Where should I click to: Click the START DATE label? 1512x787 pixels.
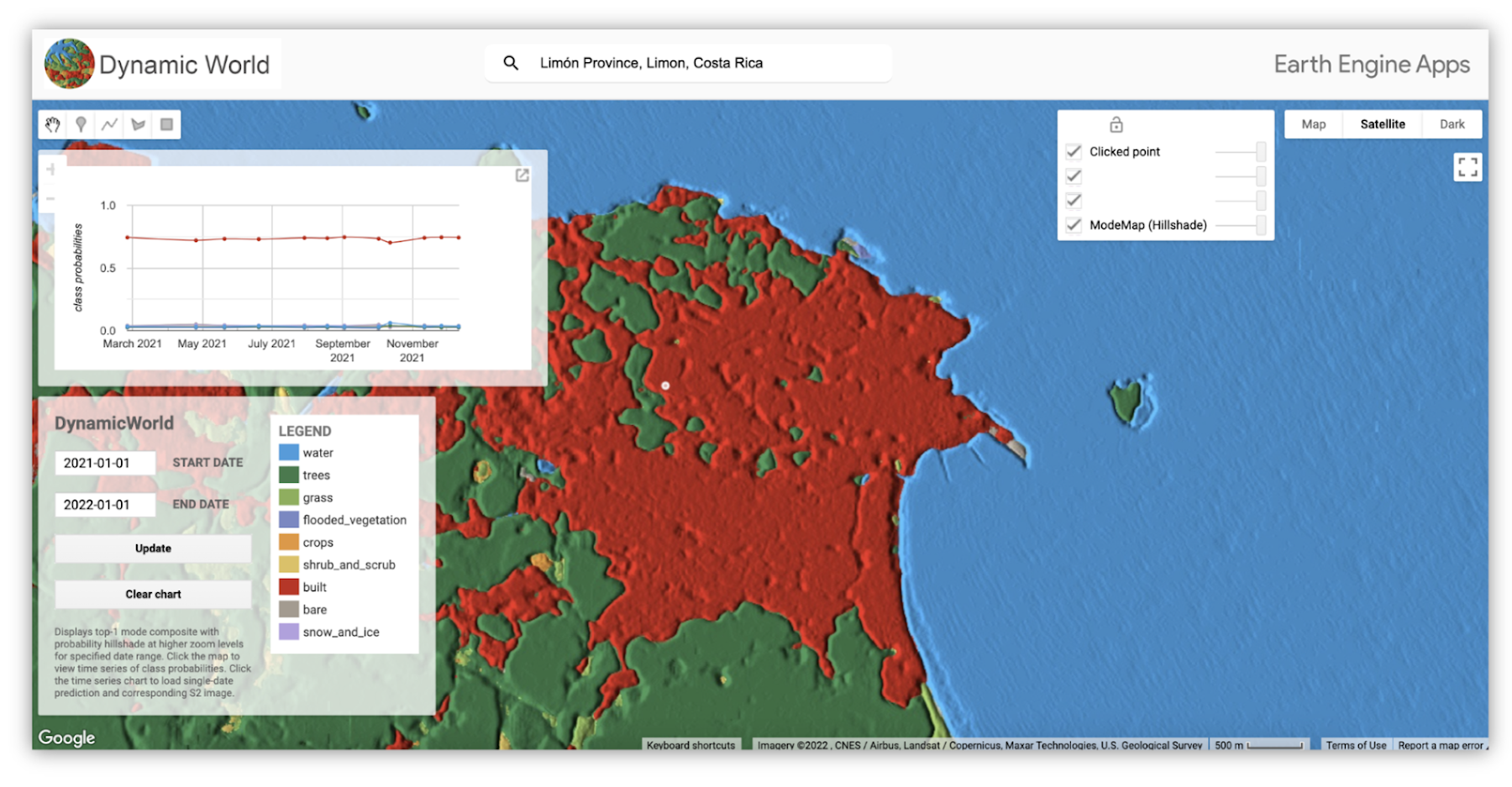tap(207, 463)
